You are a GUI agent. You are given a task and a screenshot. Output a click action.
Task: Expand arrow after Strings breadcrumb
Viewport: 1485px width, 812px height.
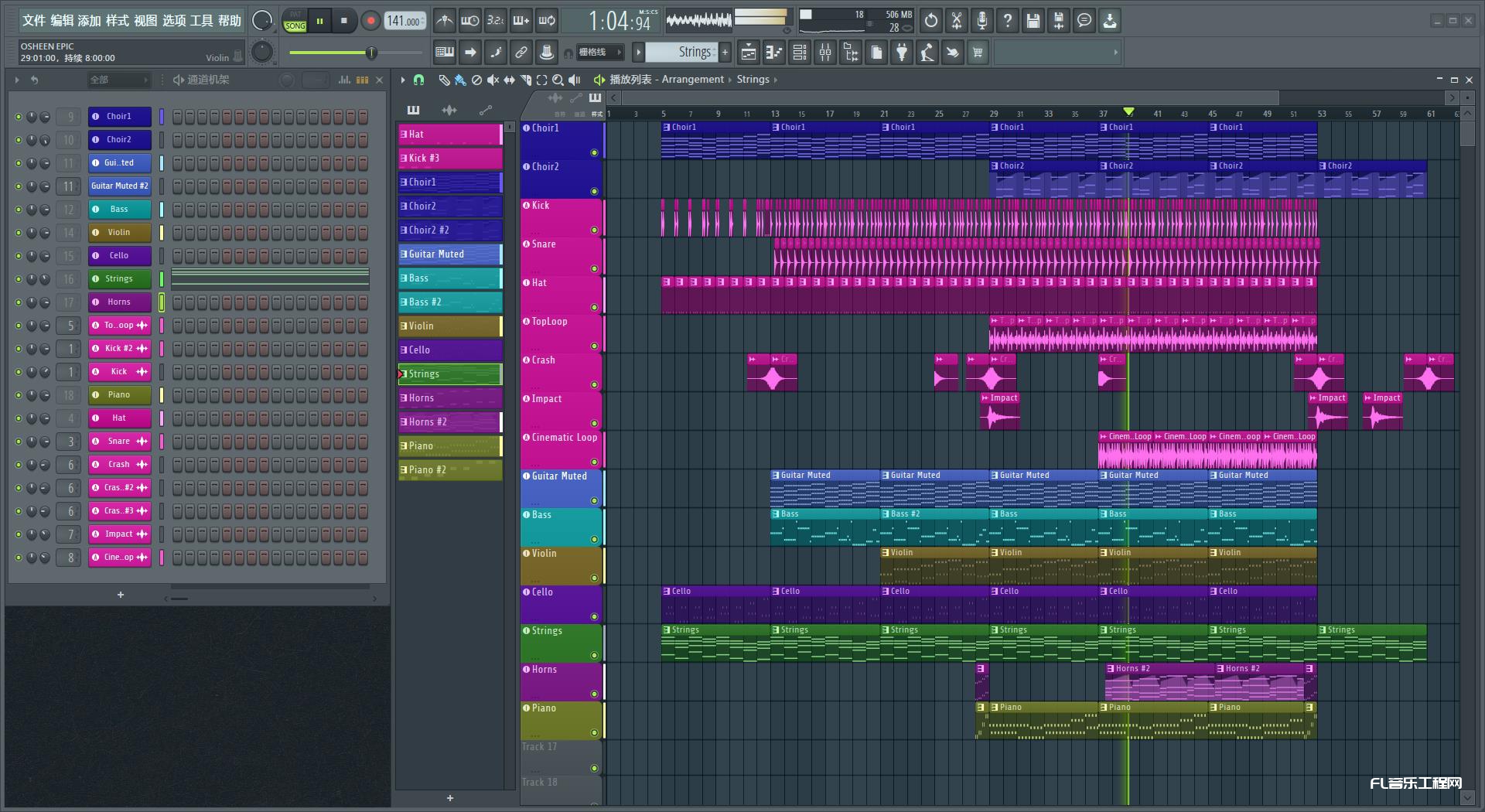click(x=776, y=80)
